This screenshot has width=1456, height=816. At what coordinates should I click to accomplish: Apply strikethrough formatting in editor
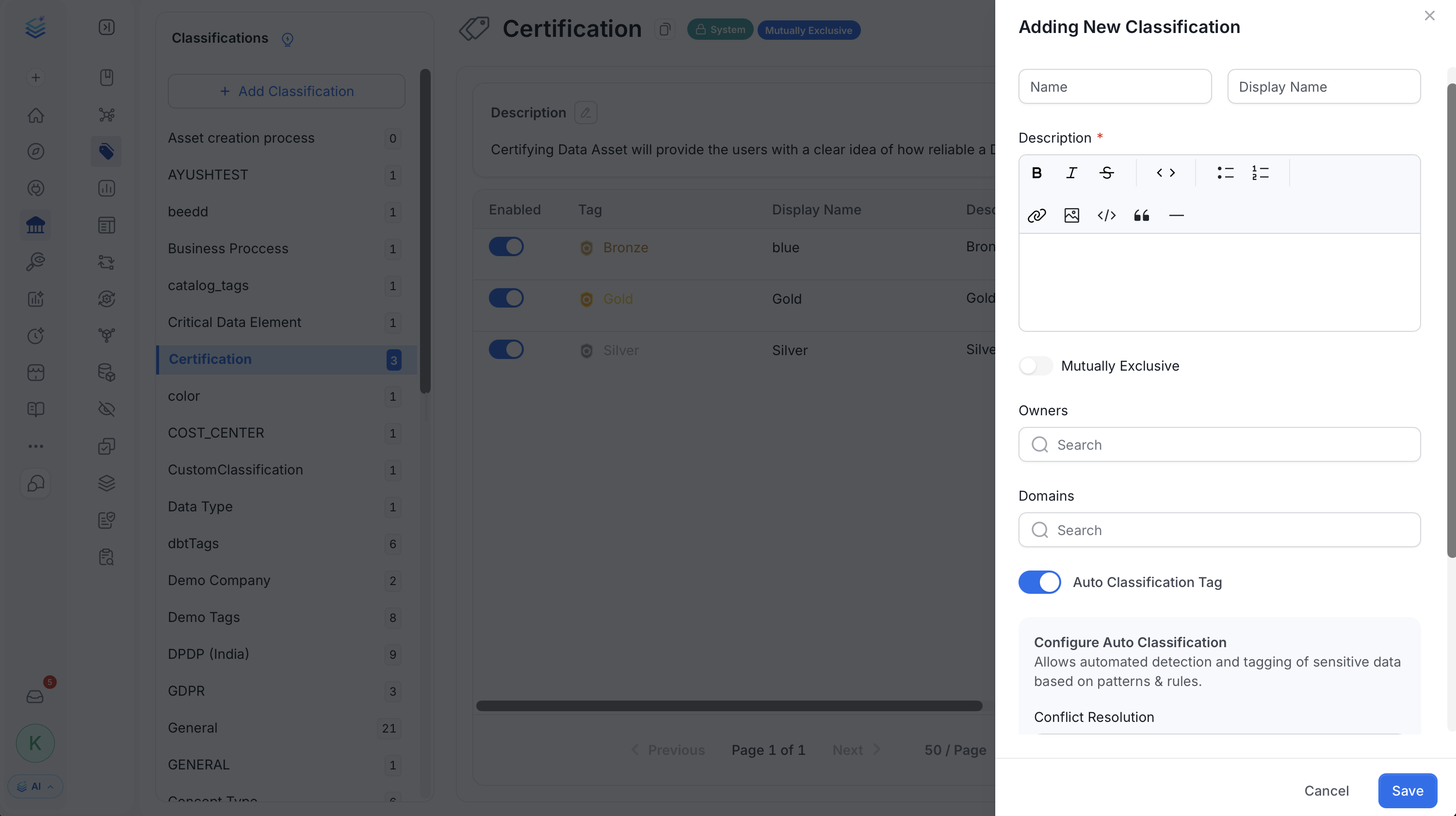[1106, 173]
